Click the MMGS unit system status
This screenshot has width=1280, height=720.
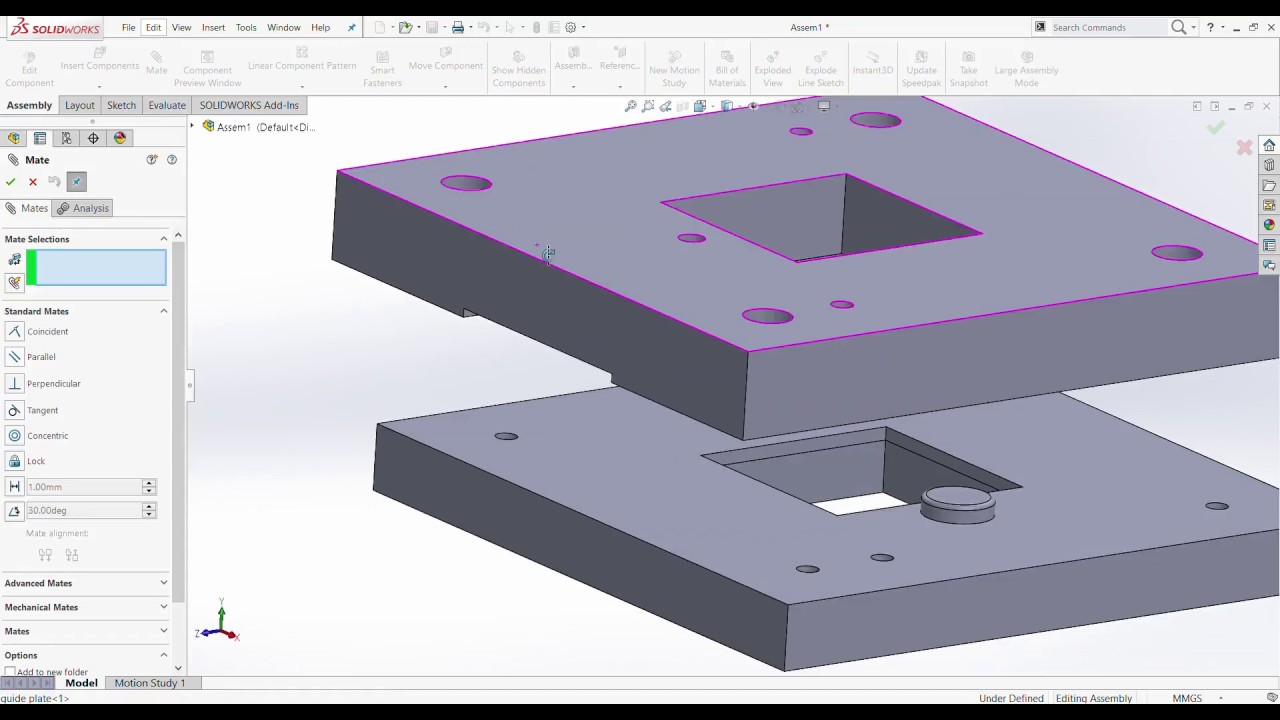click(x=1187, y=698)
